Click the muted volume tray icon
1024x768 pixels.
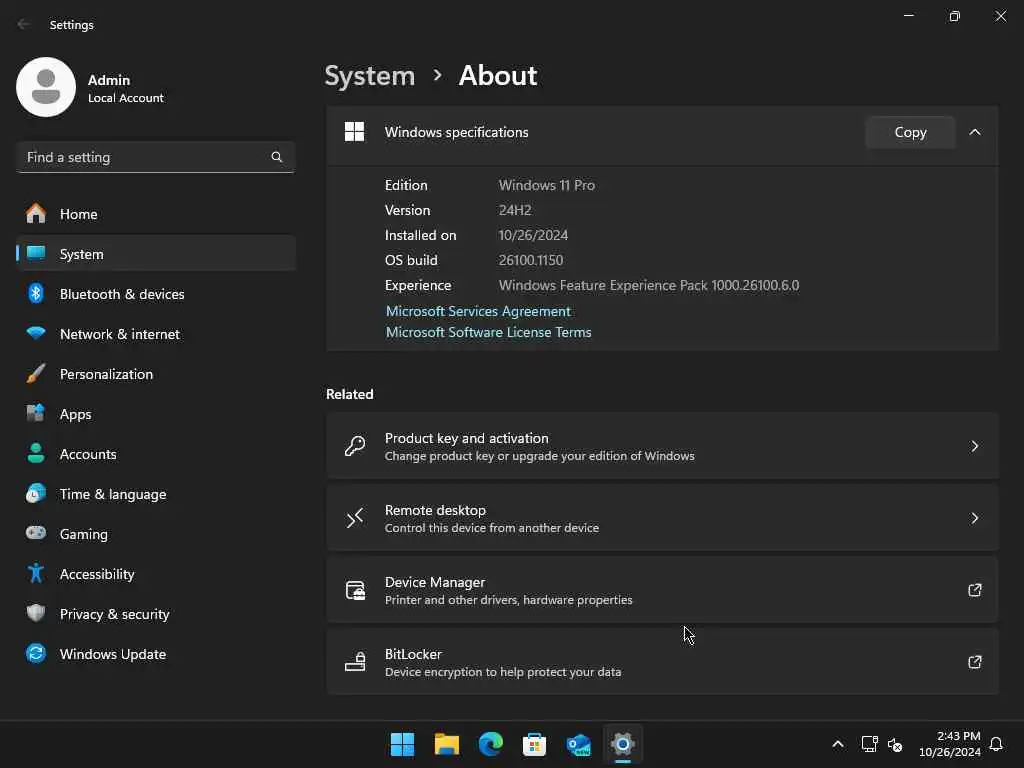click(895, 744)
